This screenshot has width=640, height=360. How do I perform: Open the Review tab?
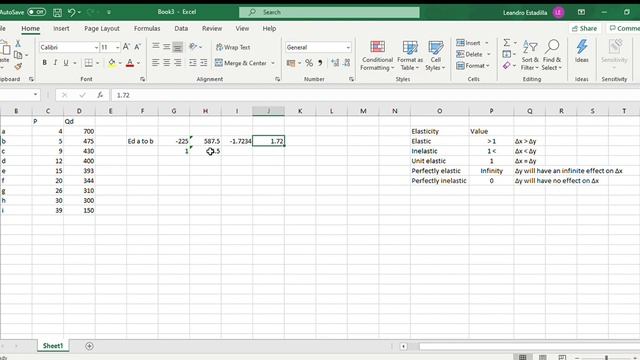(212, 29)
